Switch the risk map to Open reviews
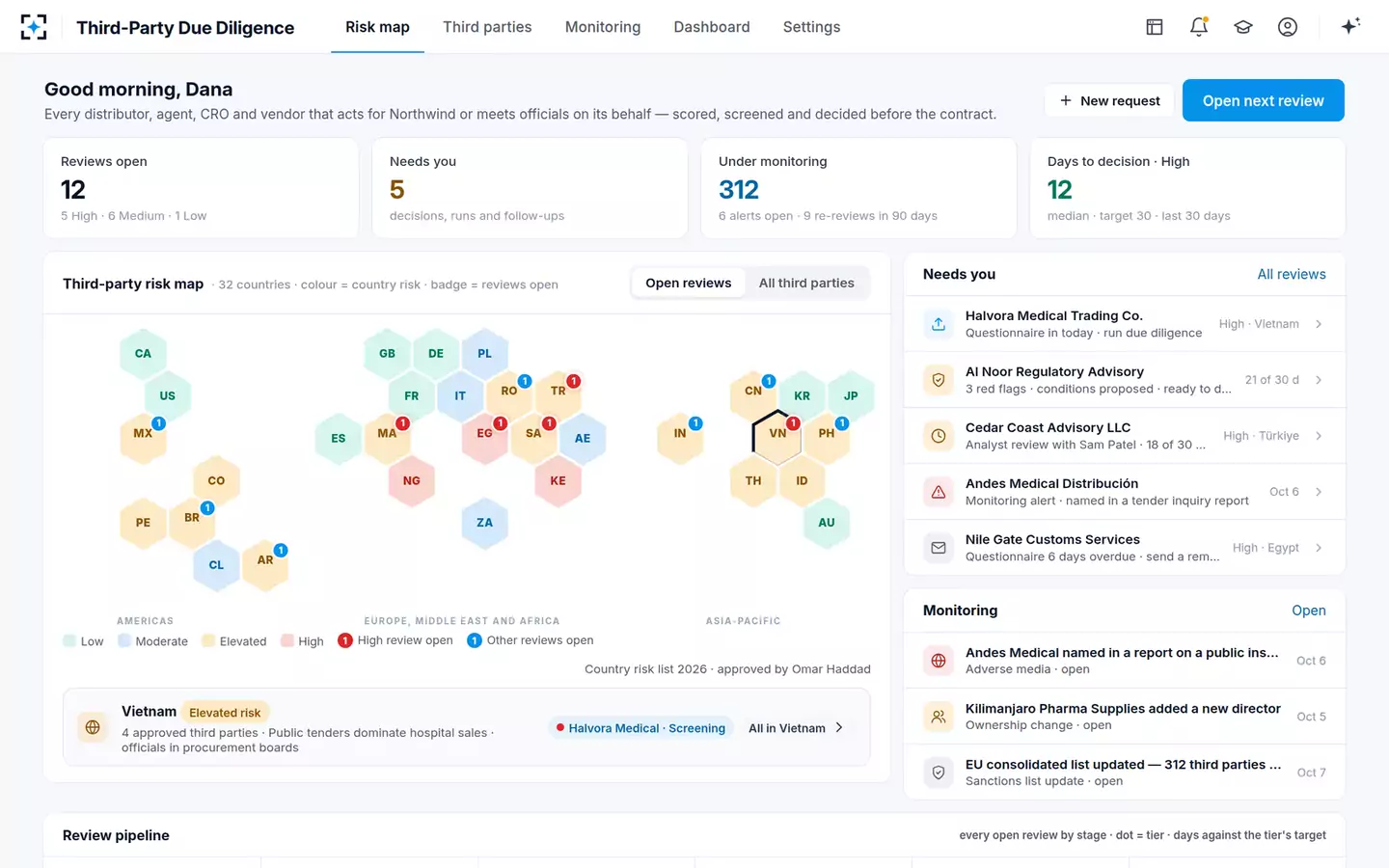This screenshot has width=1389, height=868. click(x=689, y=283)
